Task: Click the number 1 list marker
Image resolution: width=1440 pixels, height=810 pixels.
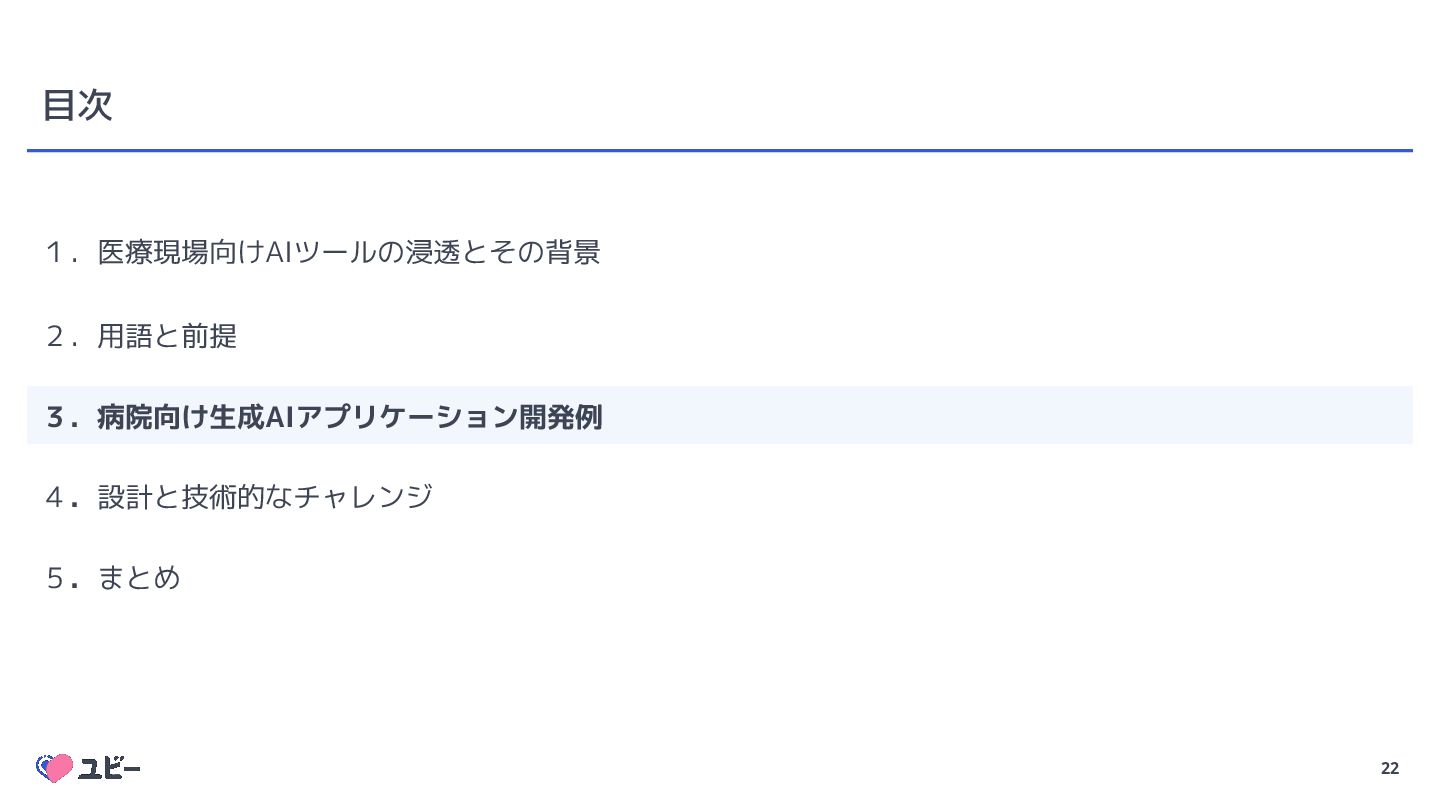Action: pyautogui.click(x=55, y=252)
